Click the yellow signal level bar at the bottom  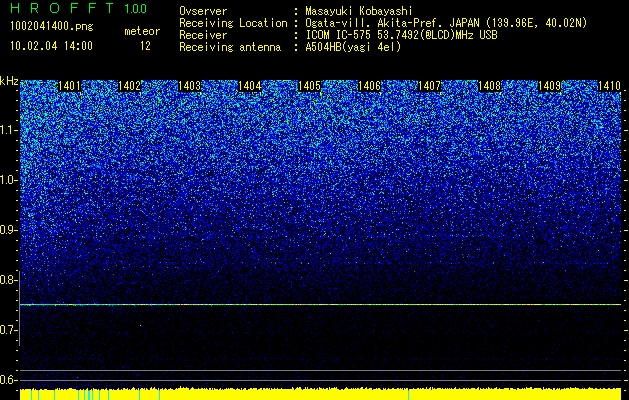(320, 394)
